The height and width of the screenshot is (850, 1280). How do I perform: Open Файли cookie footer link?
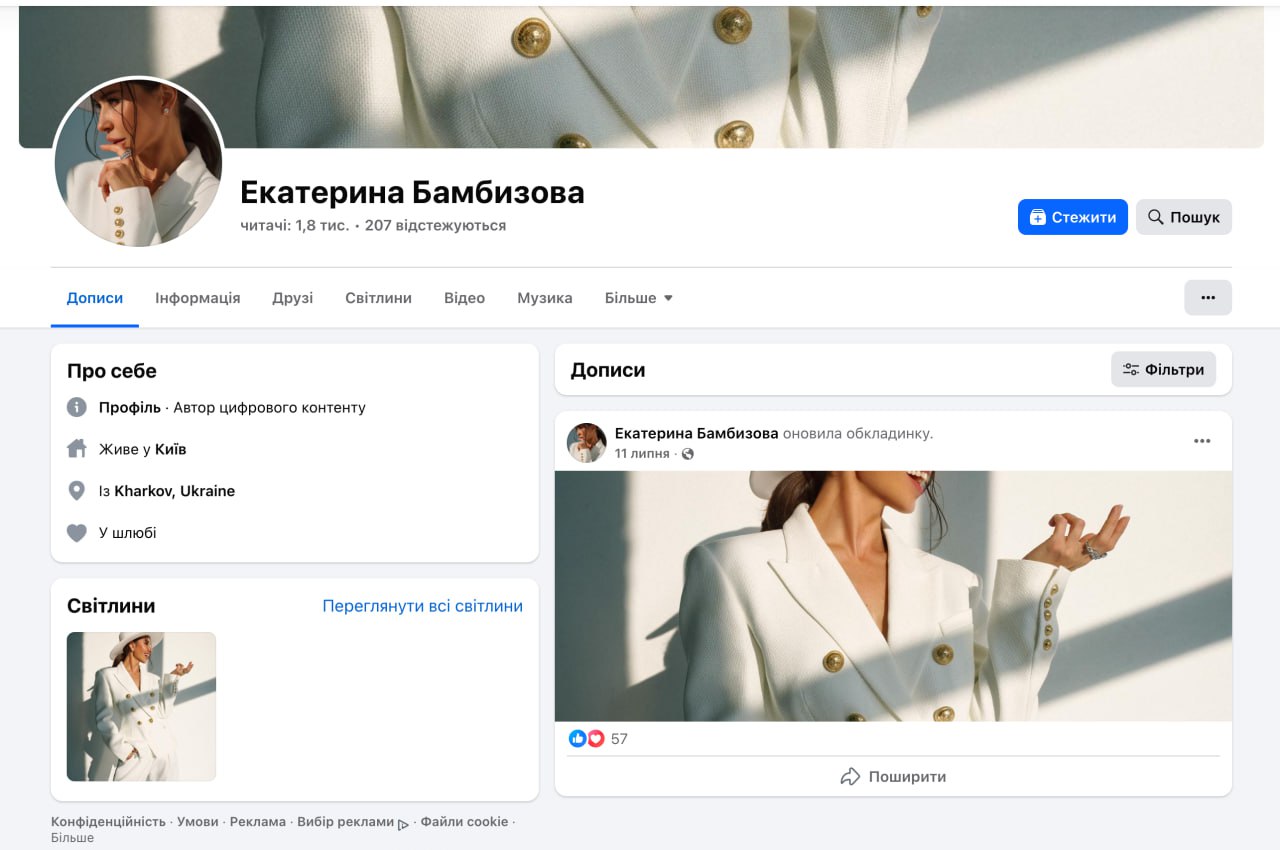coord(464,822)
